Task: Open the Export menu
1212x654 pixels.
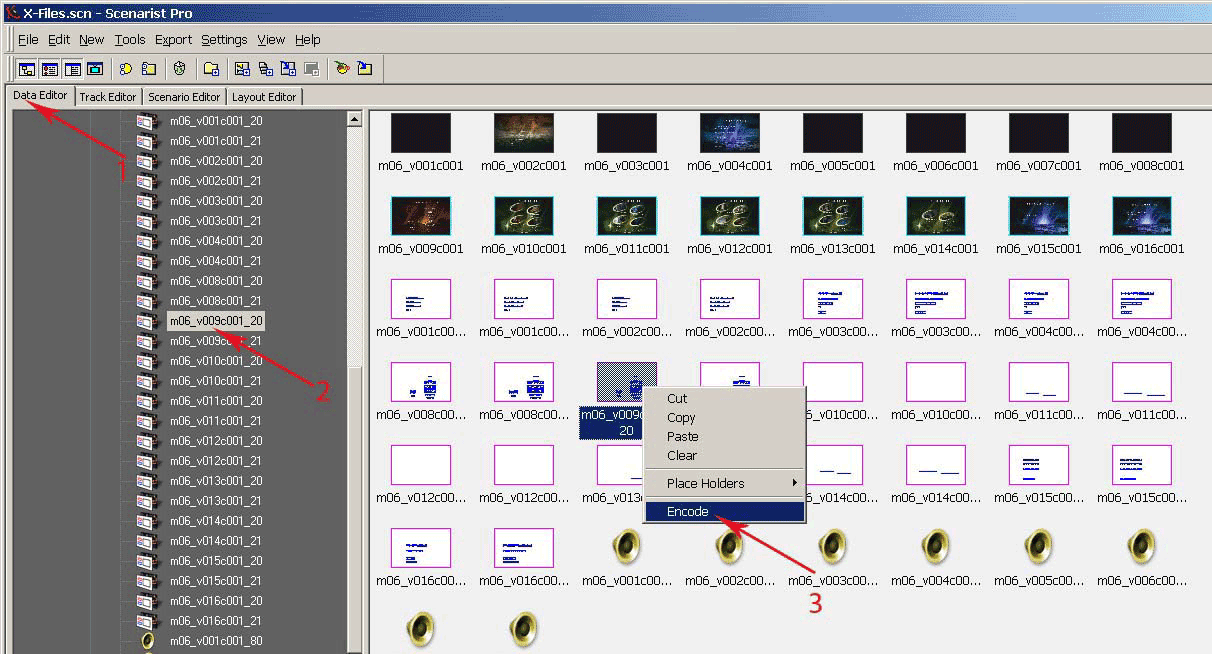Action: [173, 40]
